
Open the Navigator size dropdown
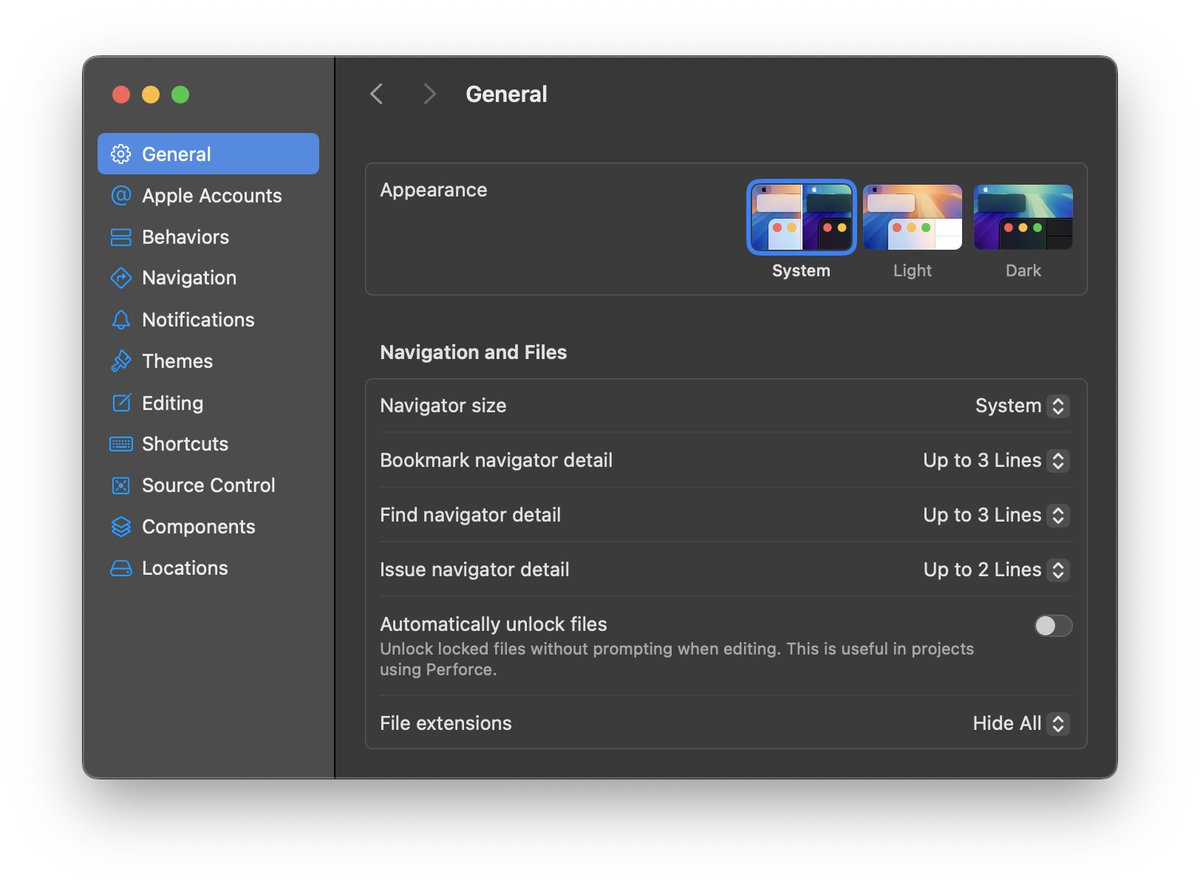pyautogui.click(x=1058, y=406)
